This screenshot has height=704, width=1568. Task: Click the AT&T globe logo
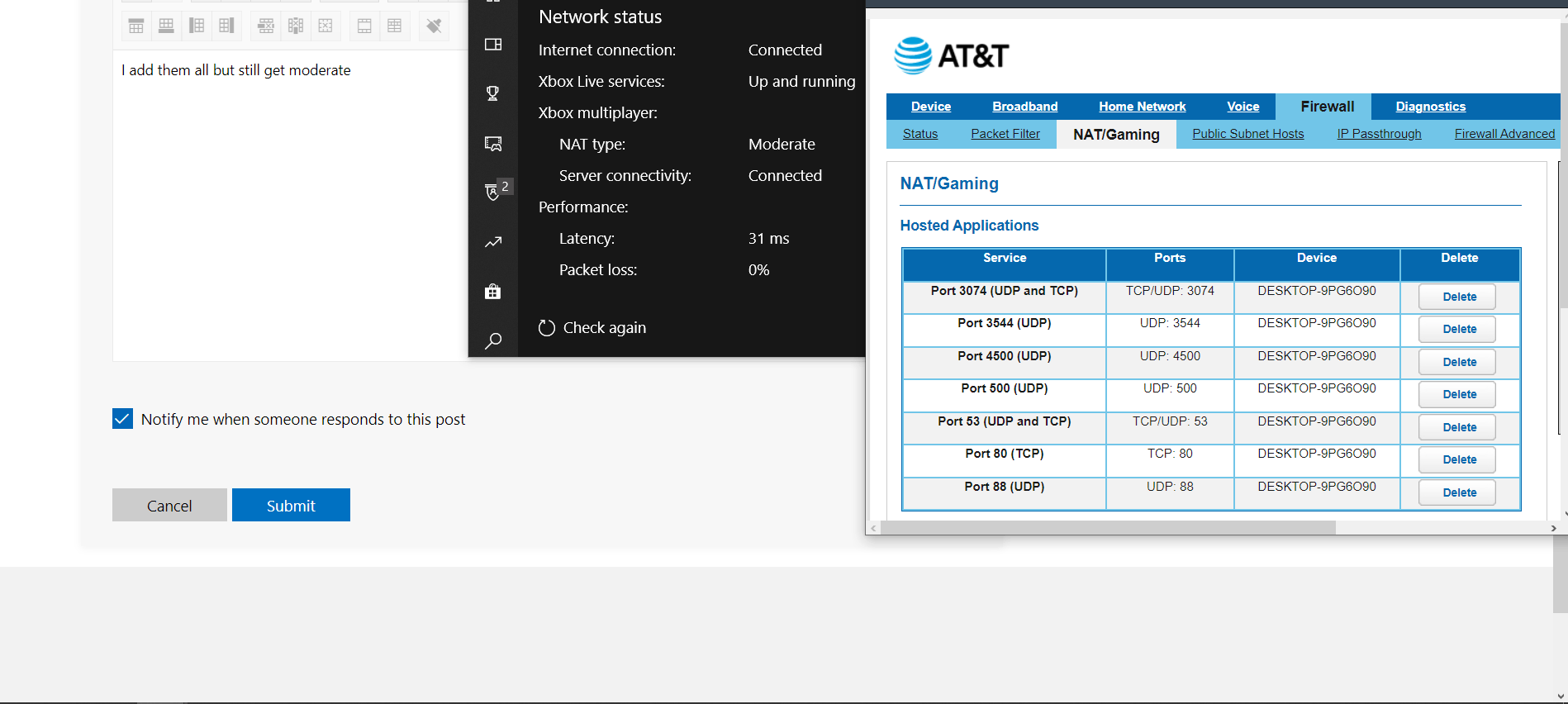click(x=913, y=55)
